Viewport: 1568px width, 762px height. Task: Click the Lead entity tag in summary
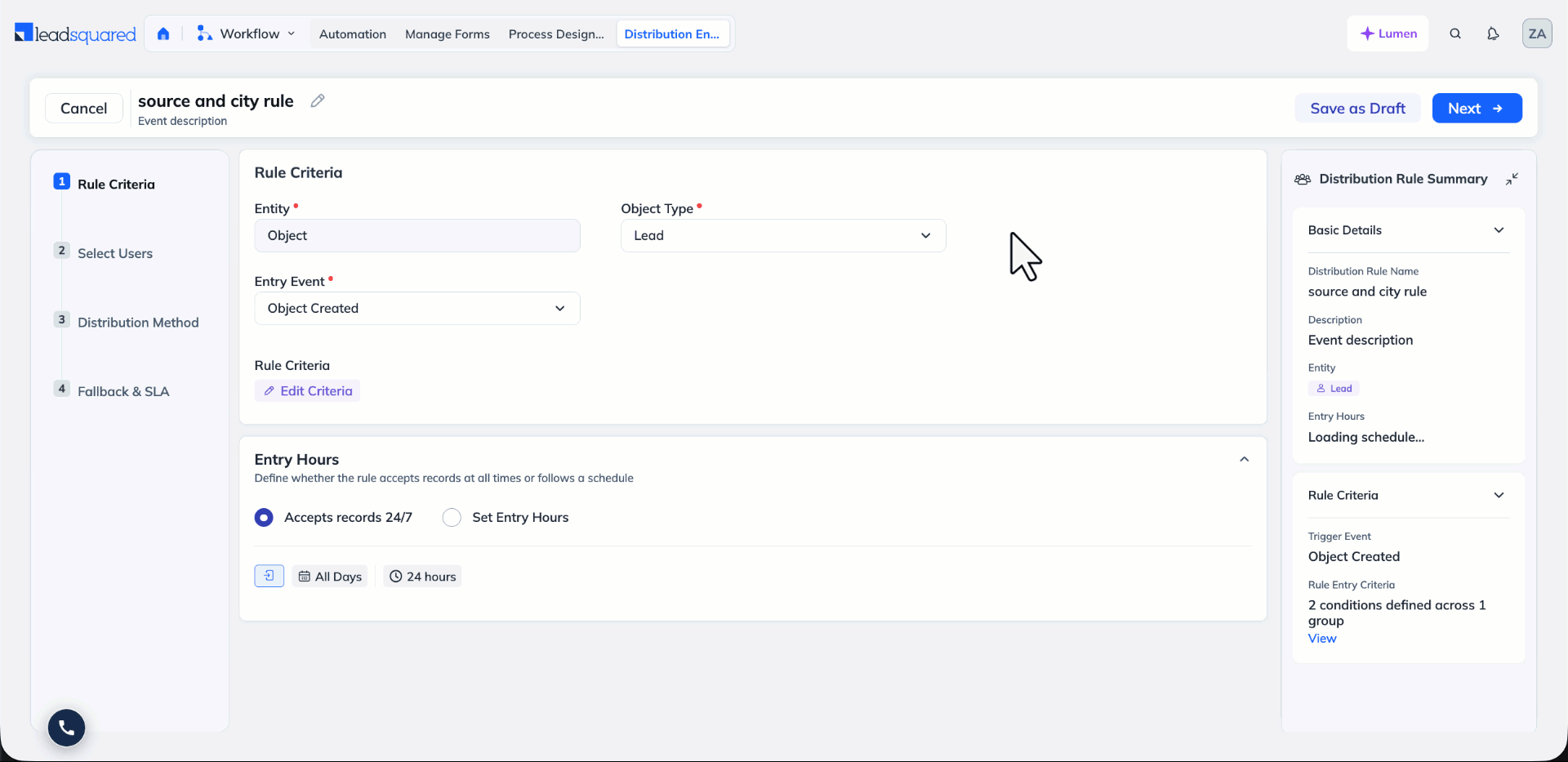(x=1334, y=389)
